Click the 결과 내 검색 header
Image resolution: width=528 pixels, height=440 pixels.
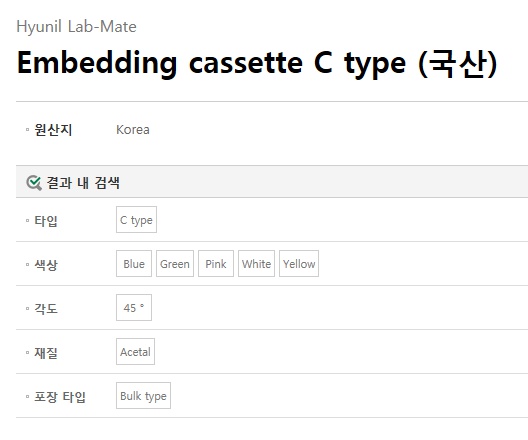(83, 183)
